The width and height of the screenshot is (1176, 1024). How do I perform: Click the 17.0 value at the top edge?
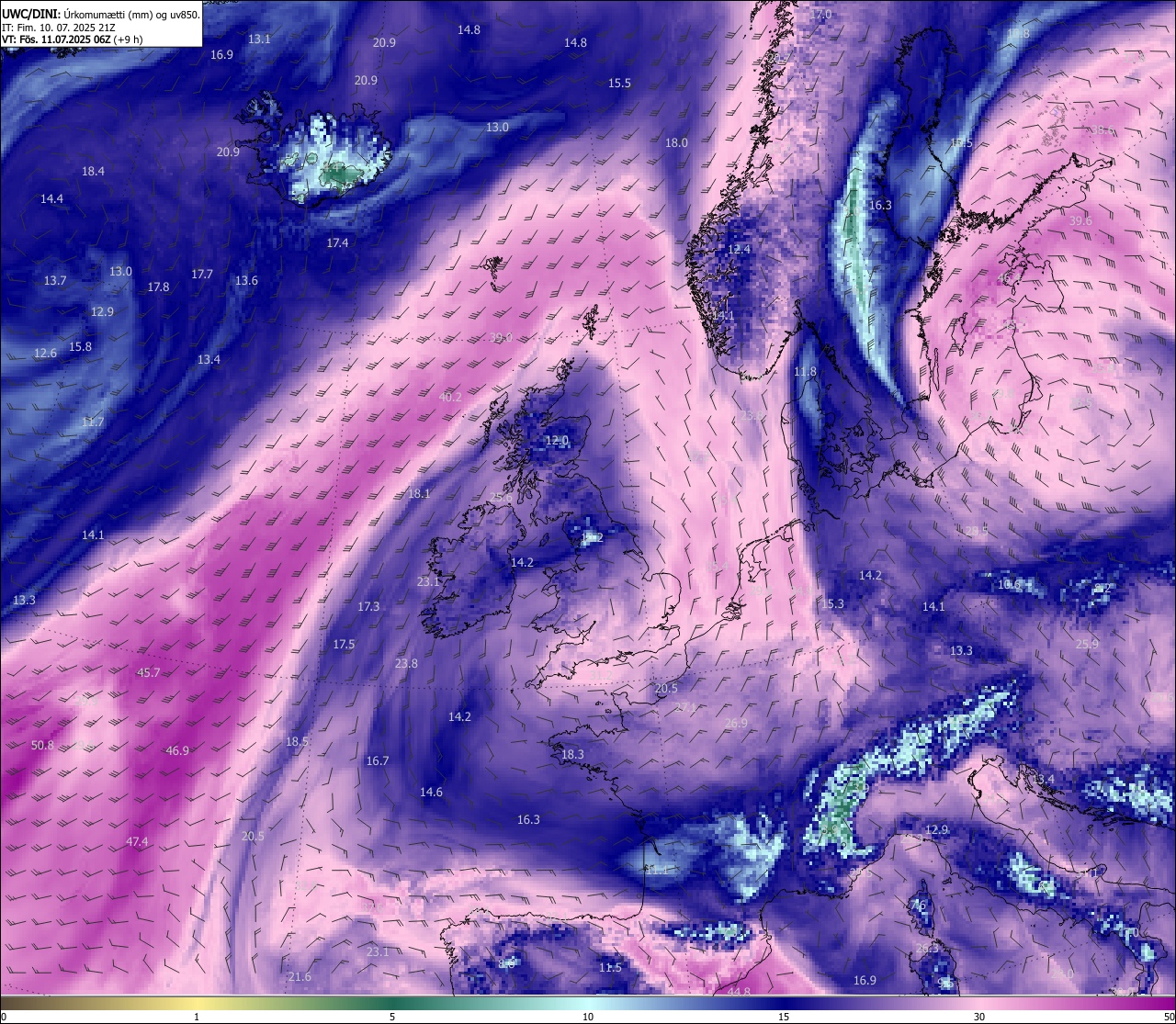pyautogui.click(x=820, y=15)
